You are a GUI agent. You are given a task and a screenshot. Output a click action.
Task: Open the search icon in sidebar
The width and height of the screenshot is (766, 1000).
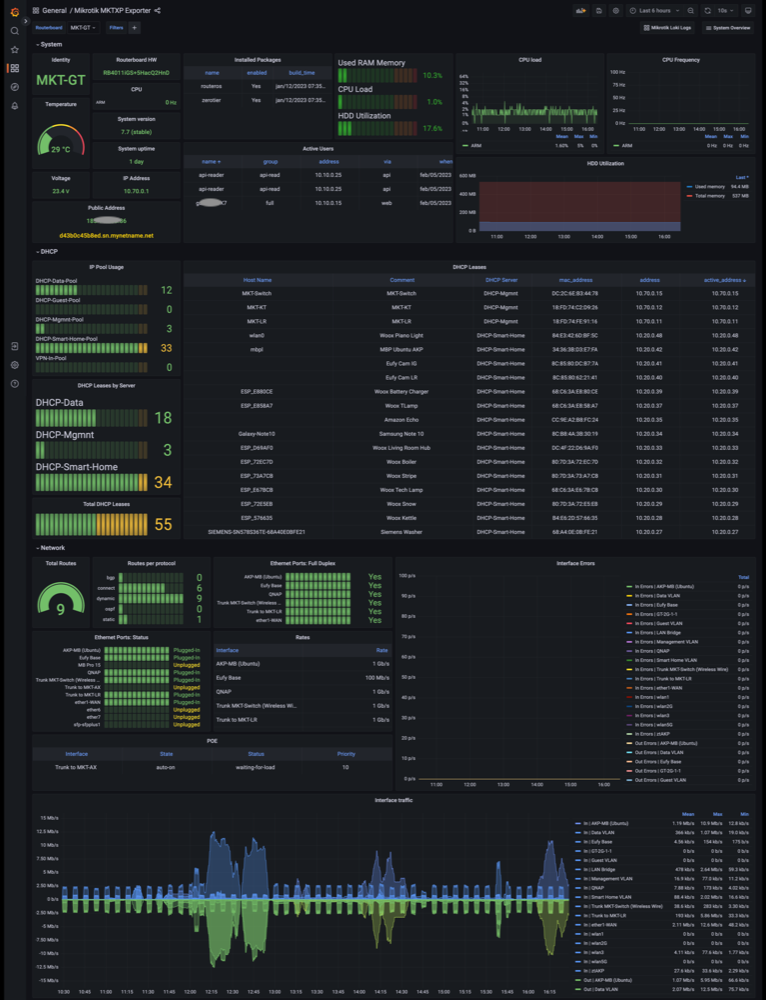point(14,31)
